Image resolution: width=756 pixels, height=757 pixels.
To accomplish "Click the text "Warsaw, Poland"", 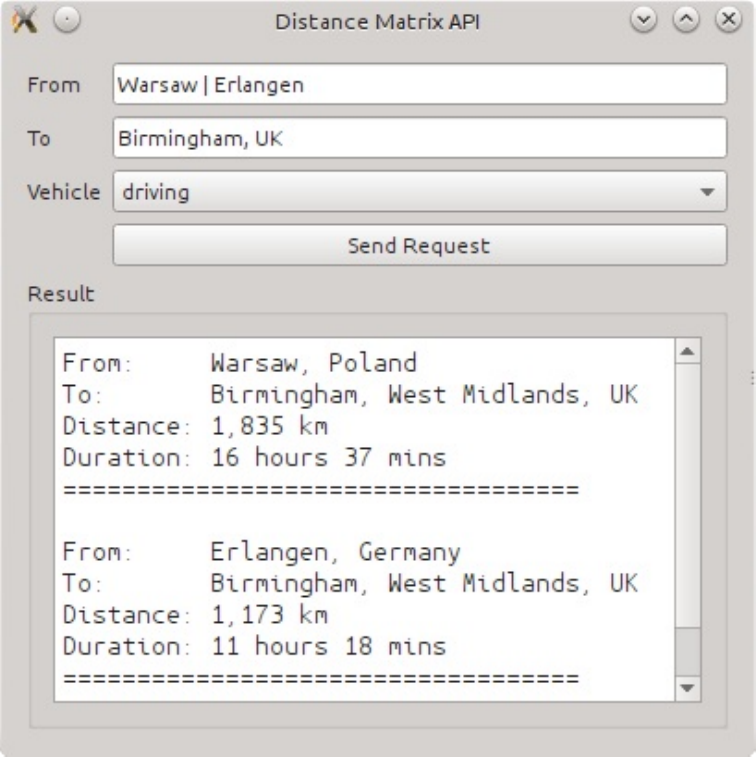I will click(314, 363).
